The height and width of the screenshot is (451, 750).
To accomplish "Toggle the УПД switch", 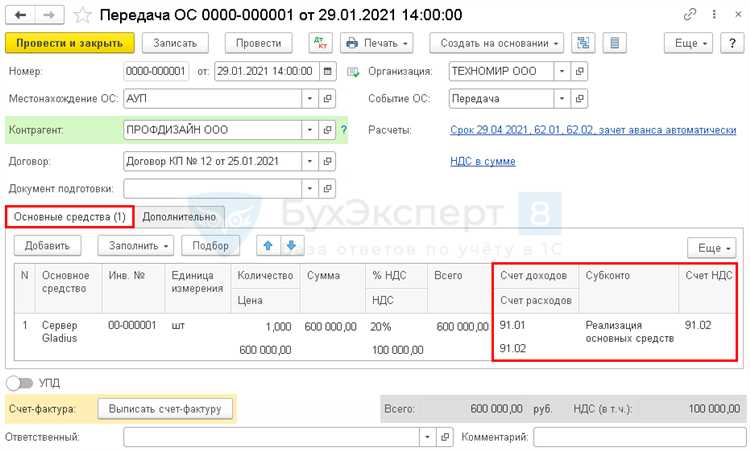I will 19,383.
